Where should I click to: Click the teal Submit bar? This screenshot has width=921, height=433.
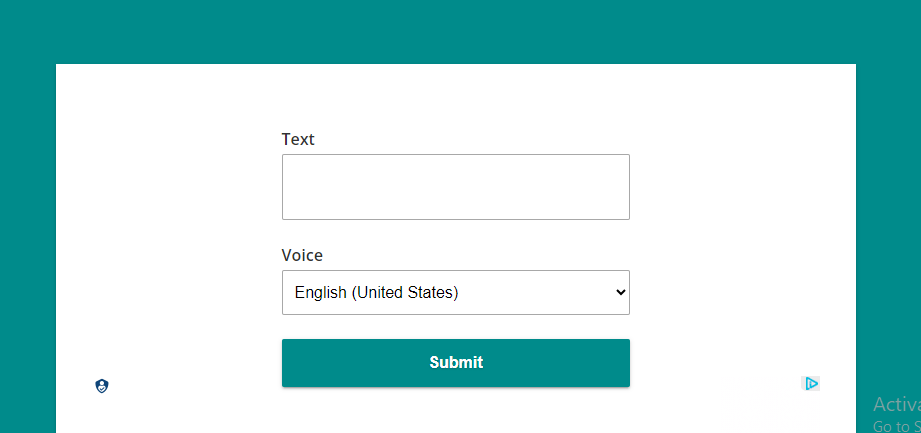455,362
